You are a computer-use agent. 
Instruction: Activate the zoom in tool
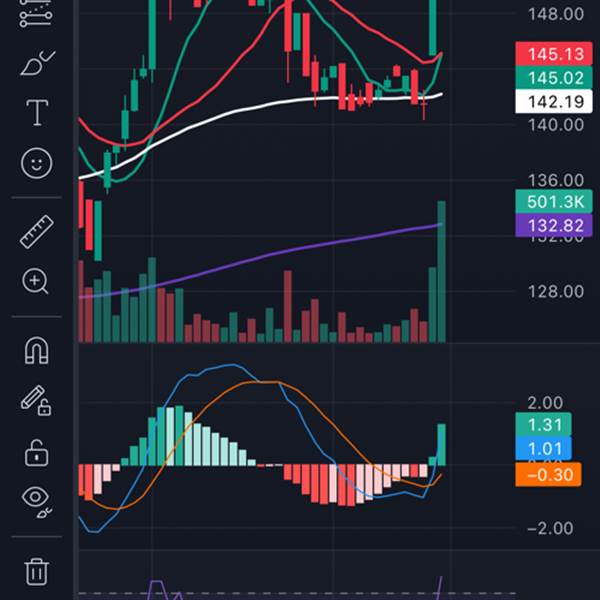pos(35,281)
